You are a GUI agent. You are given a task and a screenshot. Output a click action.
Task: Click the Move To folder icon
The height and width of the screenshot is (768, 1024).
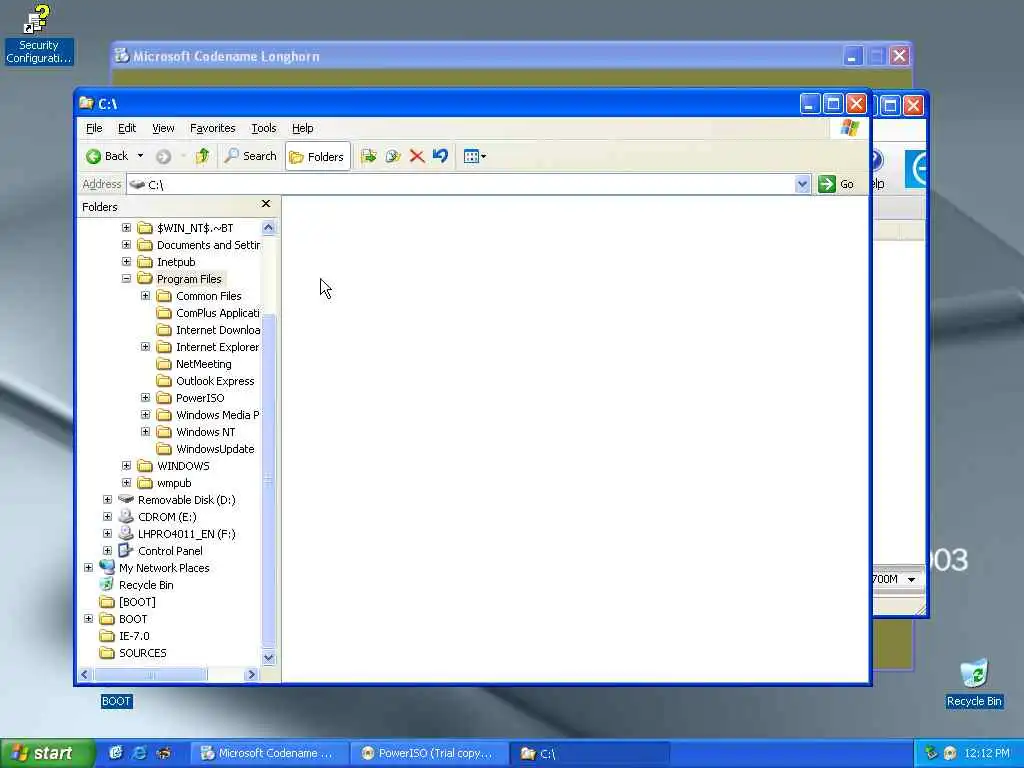[x=368, y=156]
